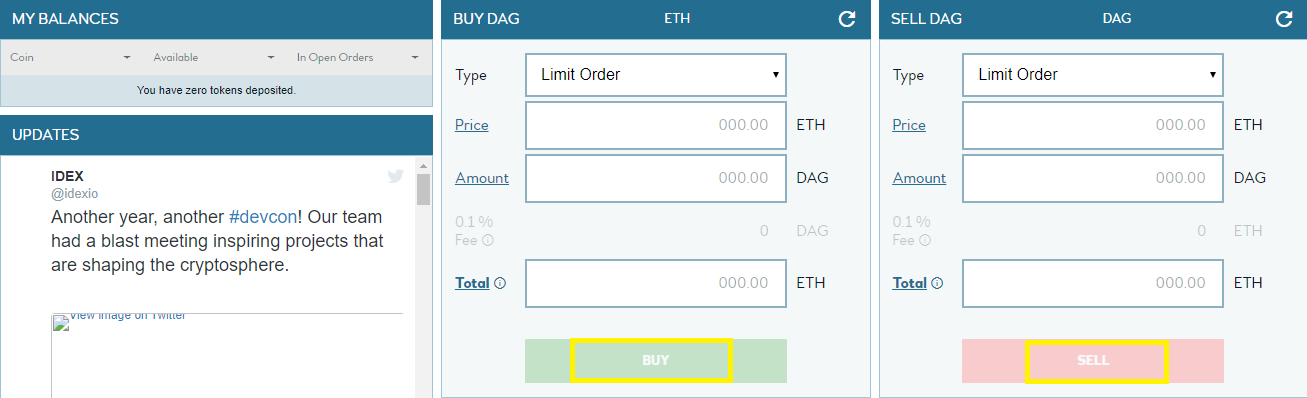Click the Fee info icon in Buy panel
This screenshot has width=1307, height=398.
488,240
